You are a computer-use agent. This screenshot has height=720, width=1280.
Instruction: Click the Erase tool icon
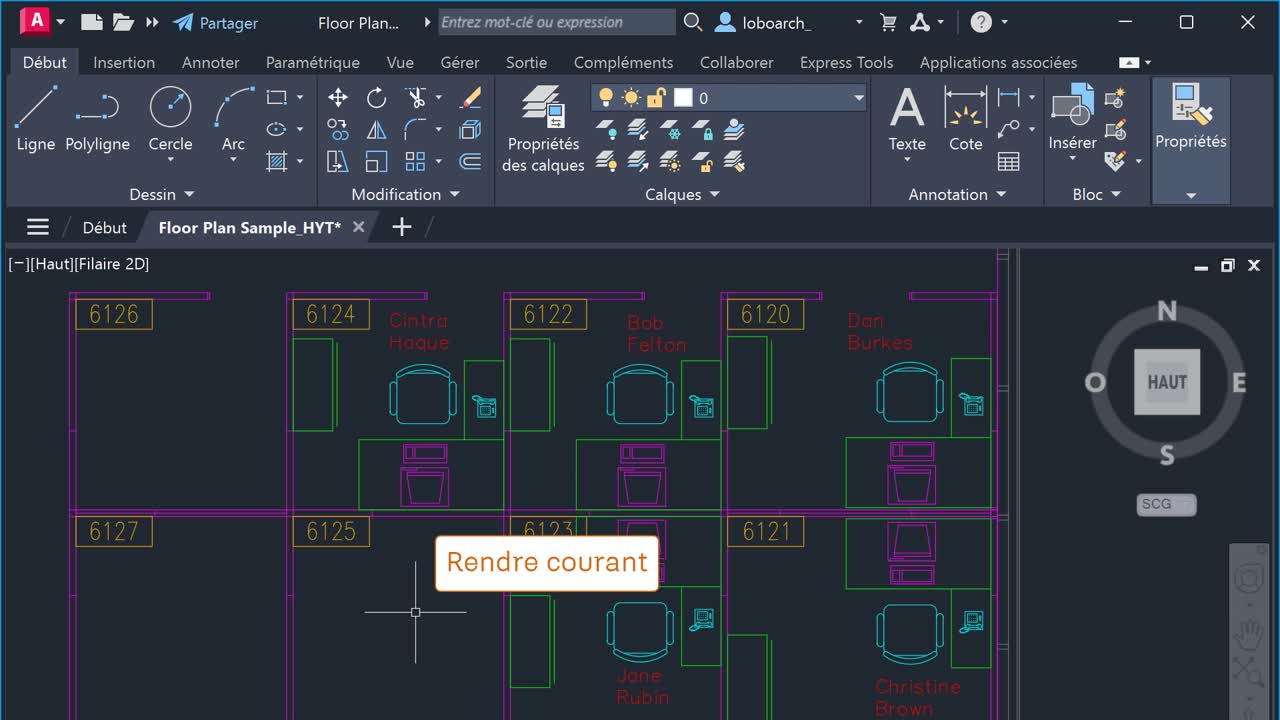[x=470, y=97]
